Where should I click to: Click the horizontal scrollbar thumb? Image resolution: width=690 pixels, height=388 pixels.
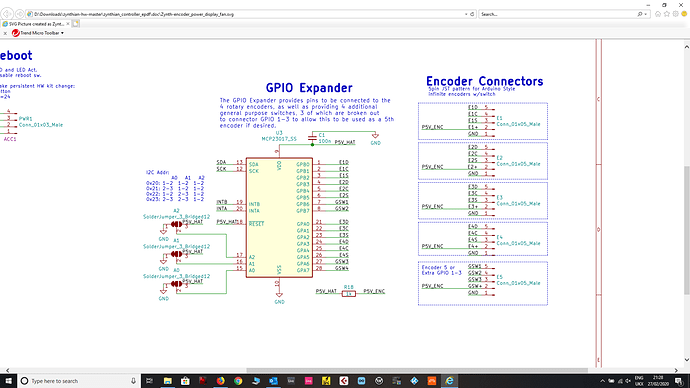pos(417,370)
